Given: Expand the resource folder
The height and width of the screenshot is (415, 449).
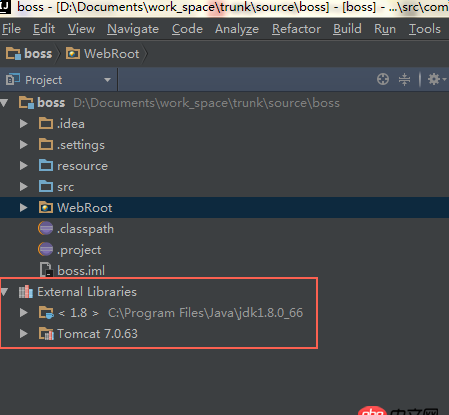Looking at the screenshot, I should tap(24, 166).
